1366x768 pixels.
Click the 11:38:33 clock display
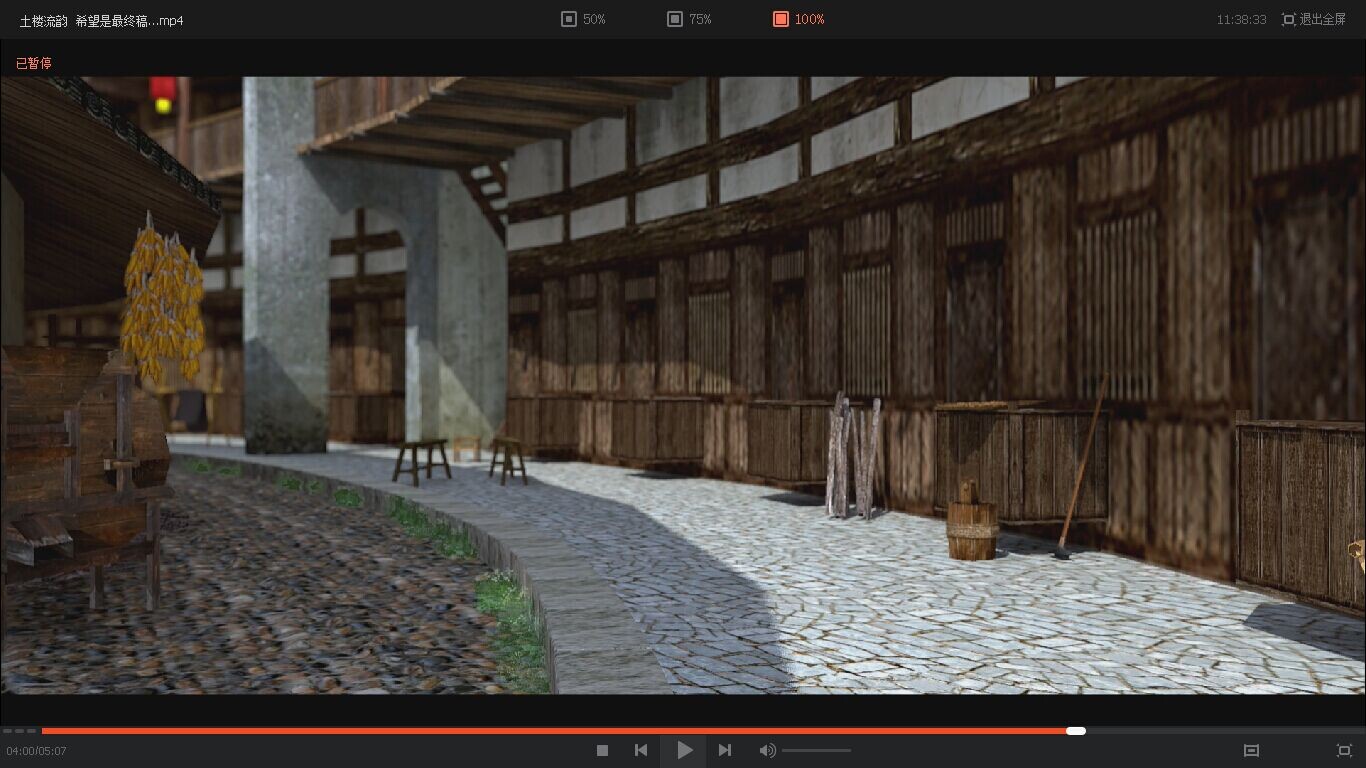click(x=1242, y=20)
